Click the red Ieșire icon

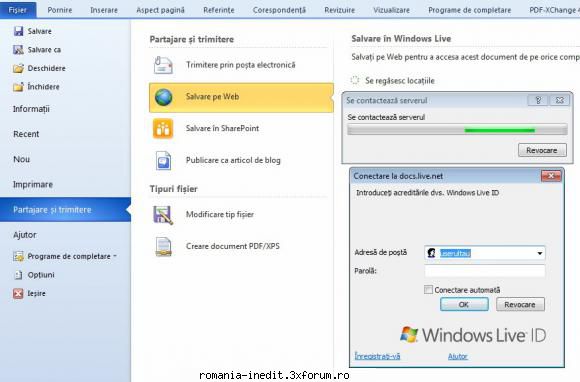click(18, 293)
